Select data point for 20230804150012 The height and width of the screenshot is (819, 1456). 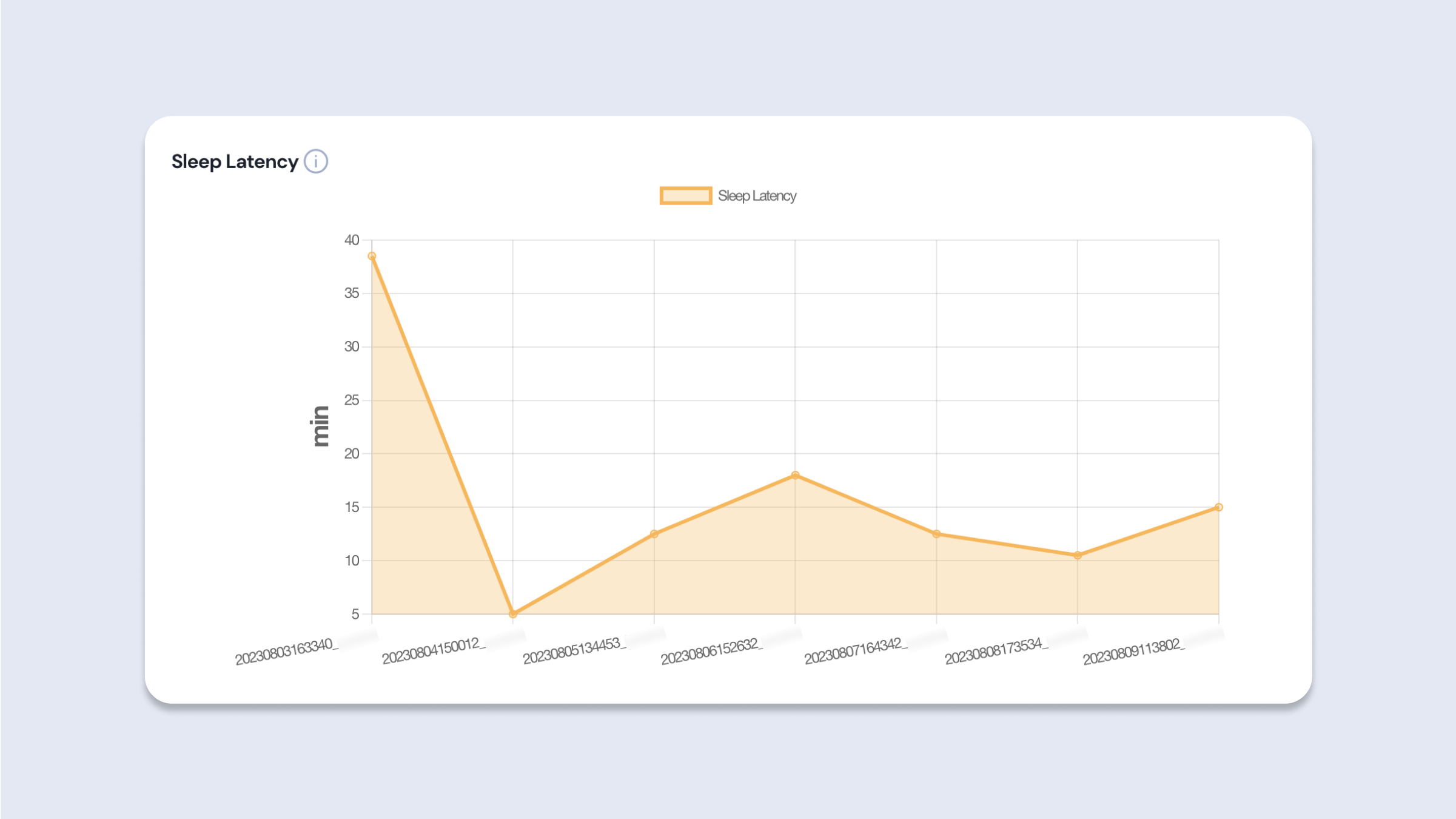[513, 614]
